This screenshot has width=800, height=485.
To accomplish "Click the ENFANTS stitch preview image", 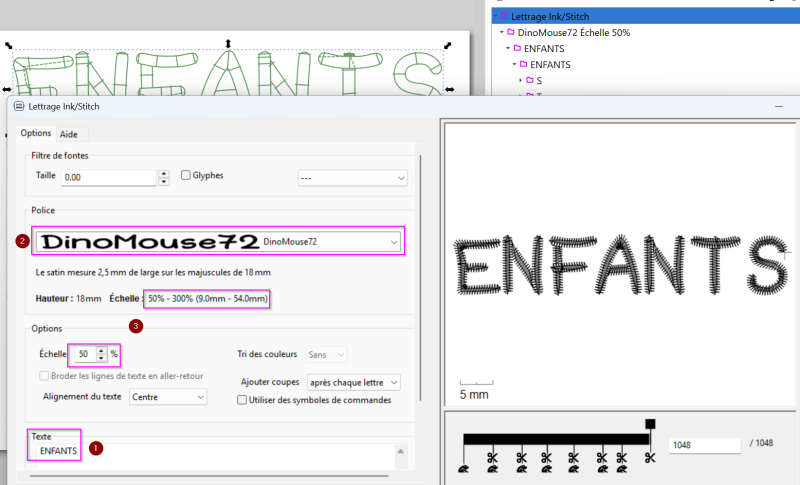I will pos(623,265).
